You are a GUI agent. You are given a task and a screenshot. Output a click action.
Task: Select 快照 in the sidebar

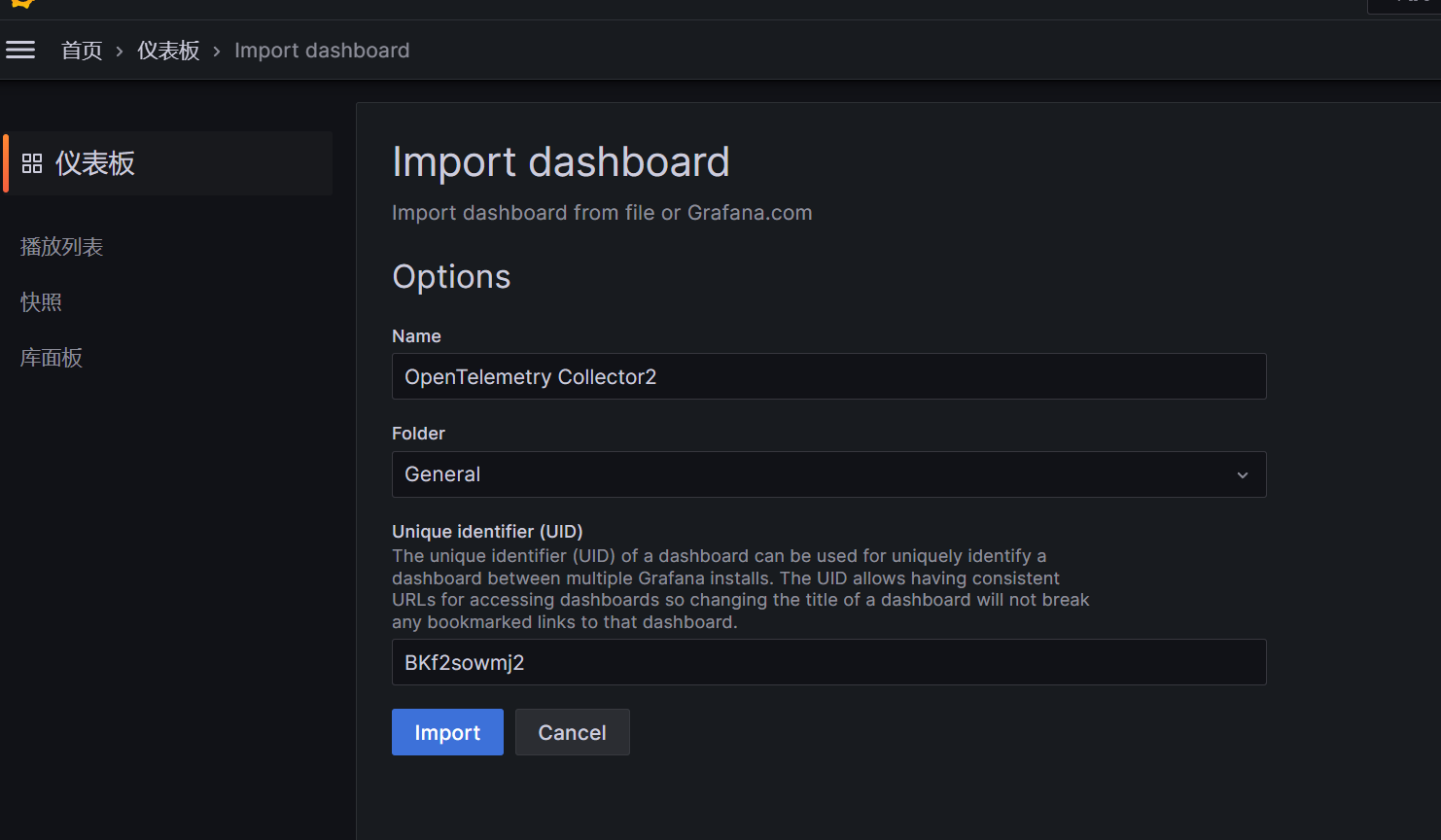(x=41, y=302)
